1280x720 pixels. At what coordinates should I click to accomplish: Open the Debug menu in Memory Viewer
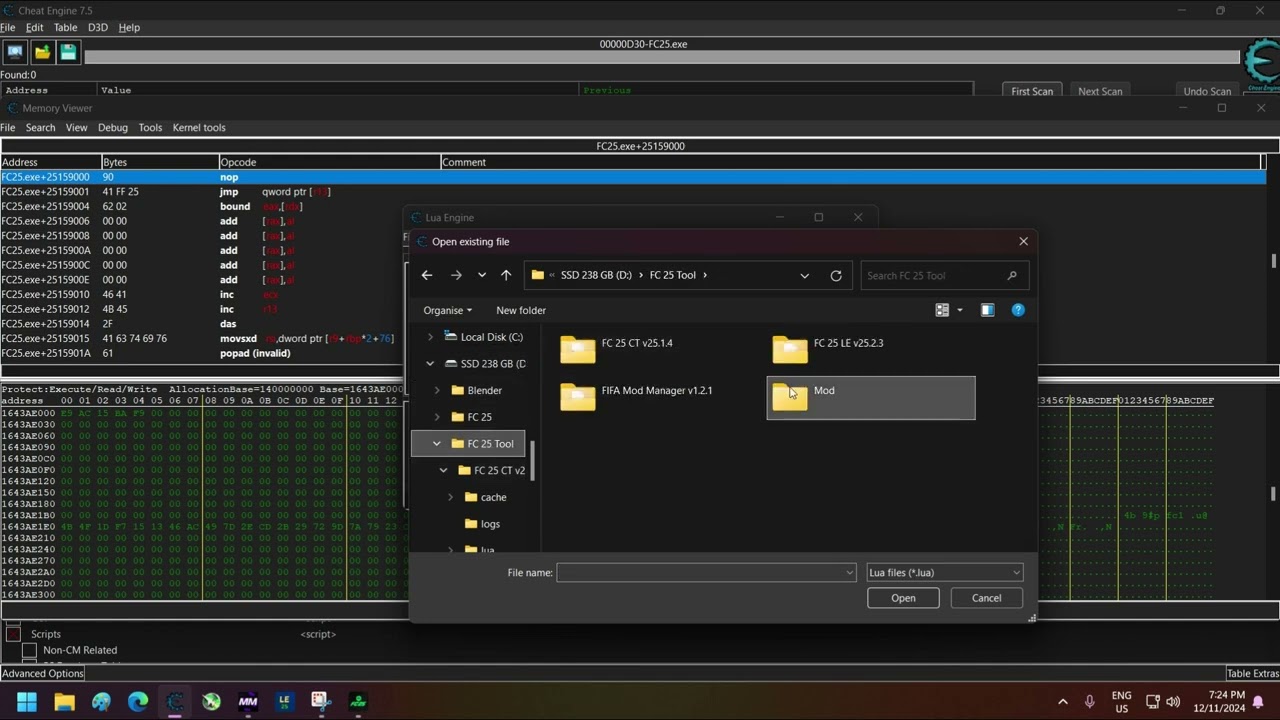pyautogui.click(x=113, y=128)
